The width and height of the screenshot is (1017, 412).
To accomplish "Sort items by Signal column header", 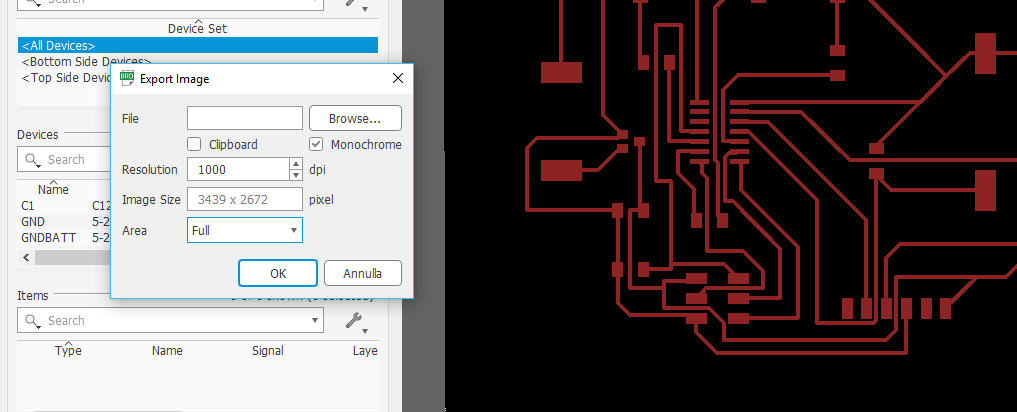I will point(268,350).
